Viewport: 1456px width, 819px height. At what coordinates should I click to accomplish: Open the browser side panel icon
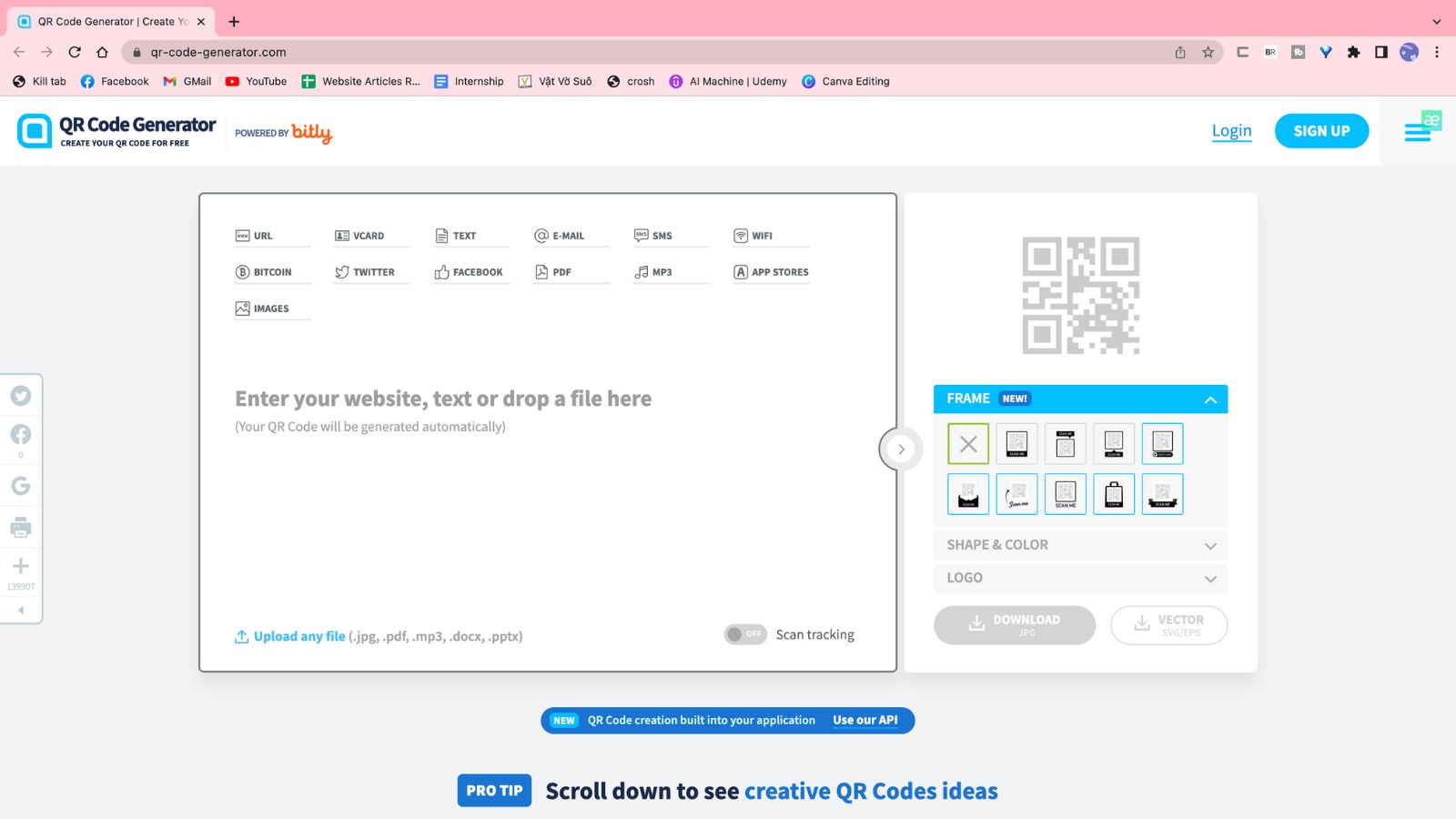point(1381,52)
